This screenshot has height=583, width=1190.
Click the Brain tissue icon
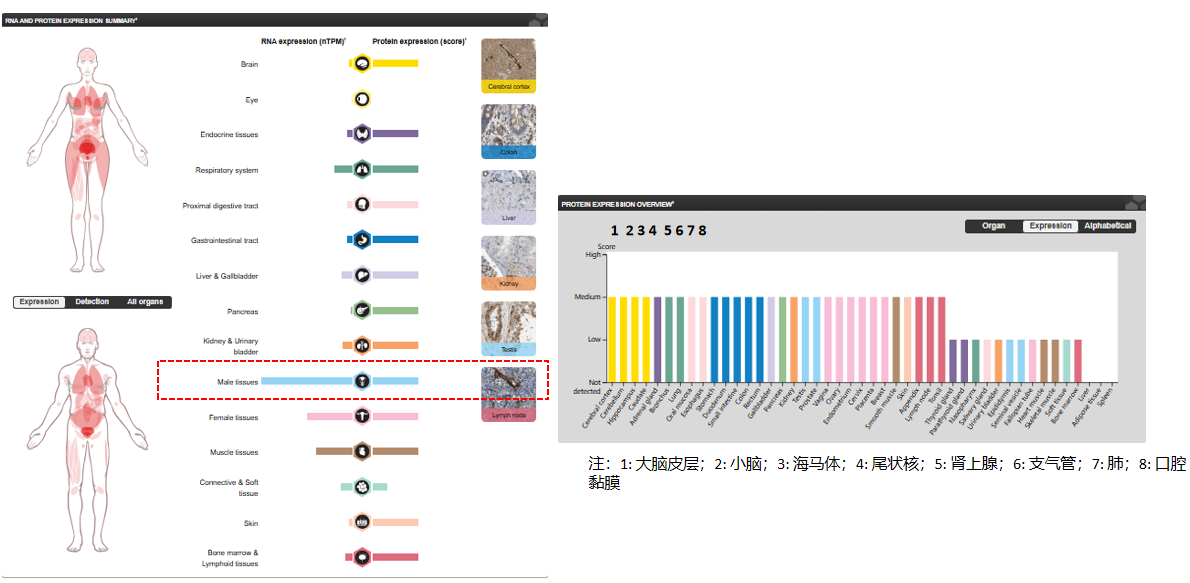pyautogui.click(x=362, y=64)
